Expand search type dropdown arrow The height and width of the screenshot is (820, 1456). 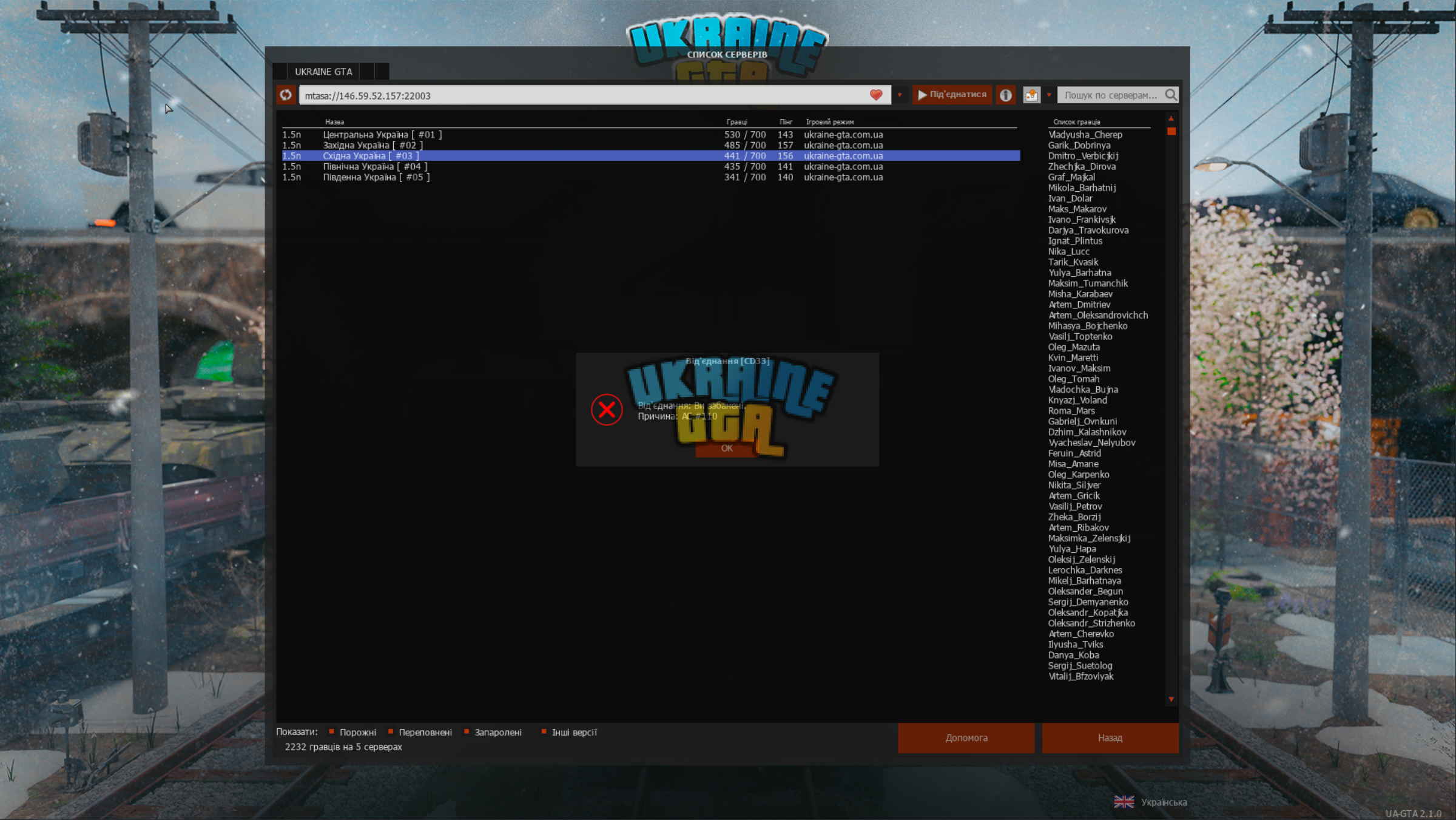[1049, 95]
